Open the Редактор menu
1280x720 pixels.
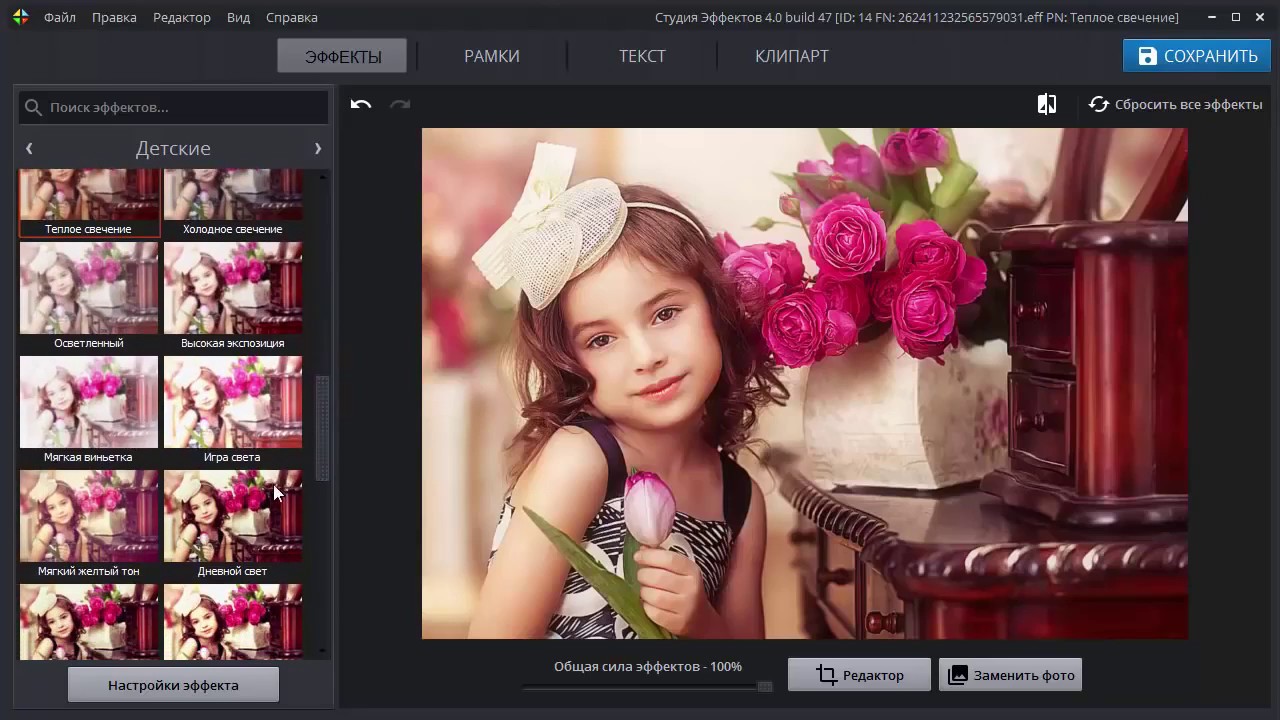(x=182, y=17)
